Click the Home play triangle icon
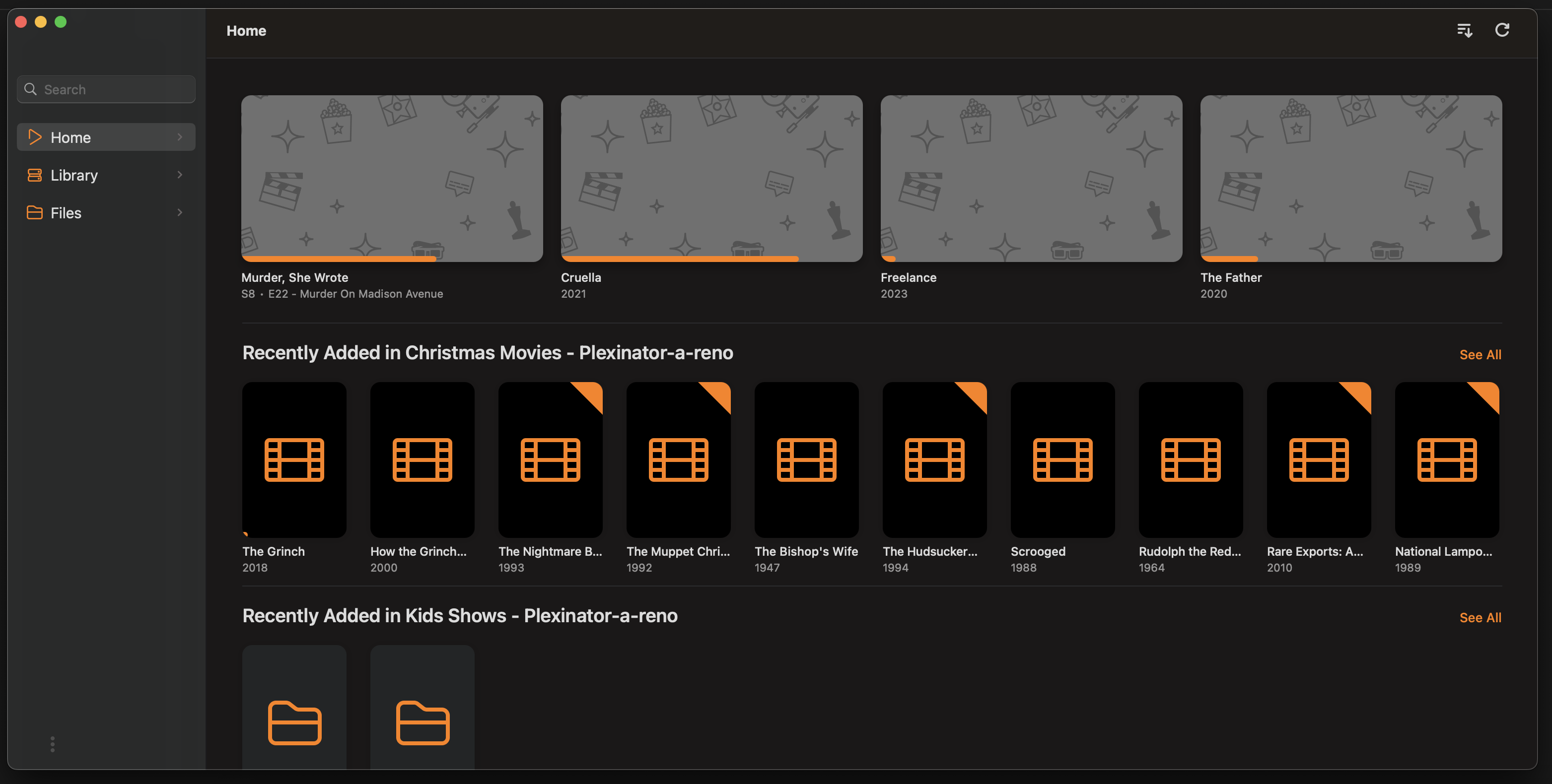Viewport: 1552px width, 784px height. (x=34, y=137)
